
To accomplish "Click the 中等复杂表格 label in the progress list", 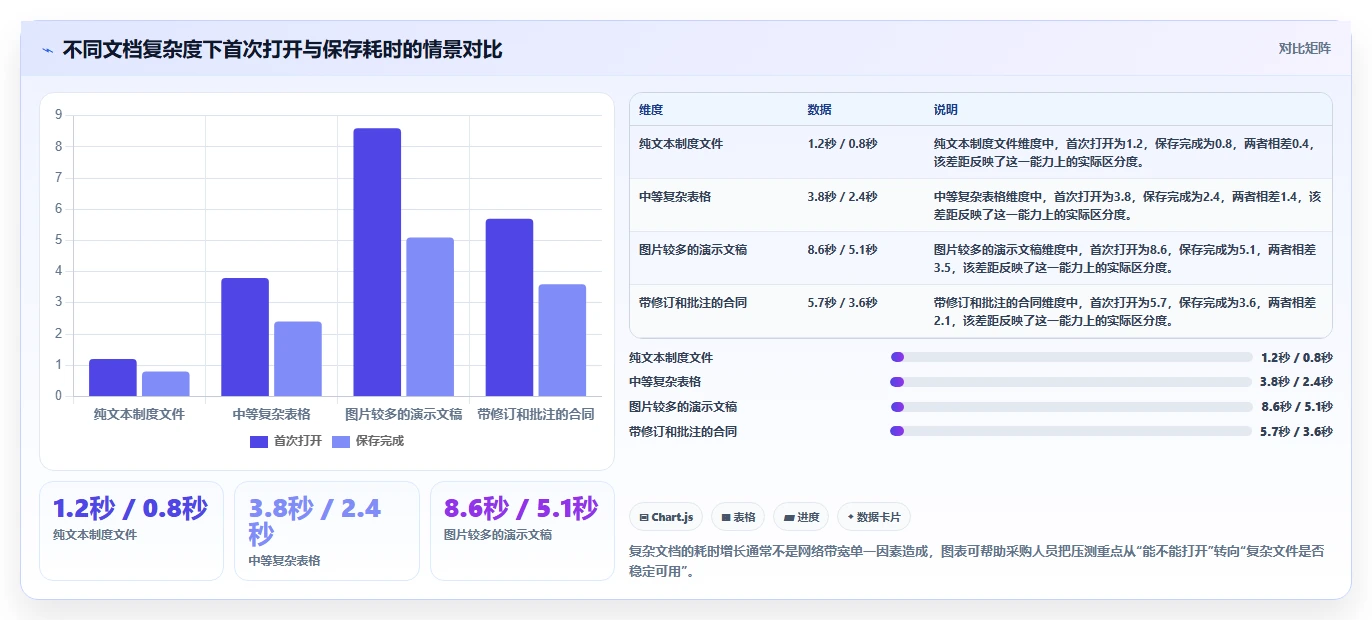I will tap(665, 382).
